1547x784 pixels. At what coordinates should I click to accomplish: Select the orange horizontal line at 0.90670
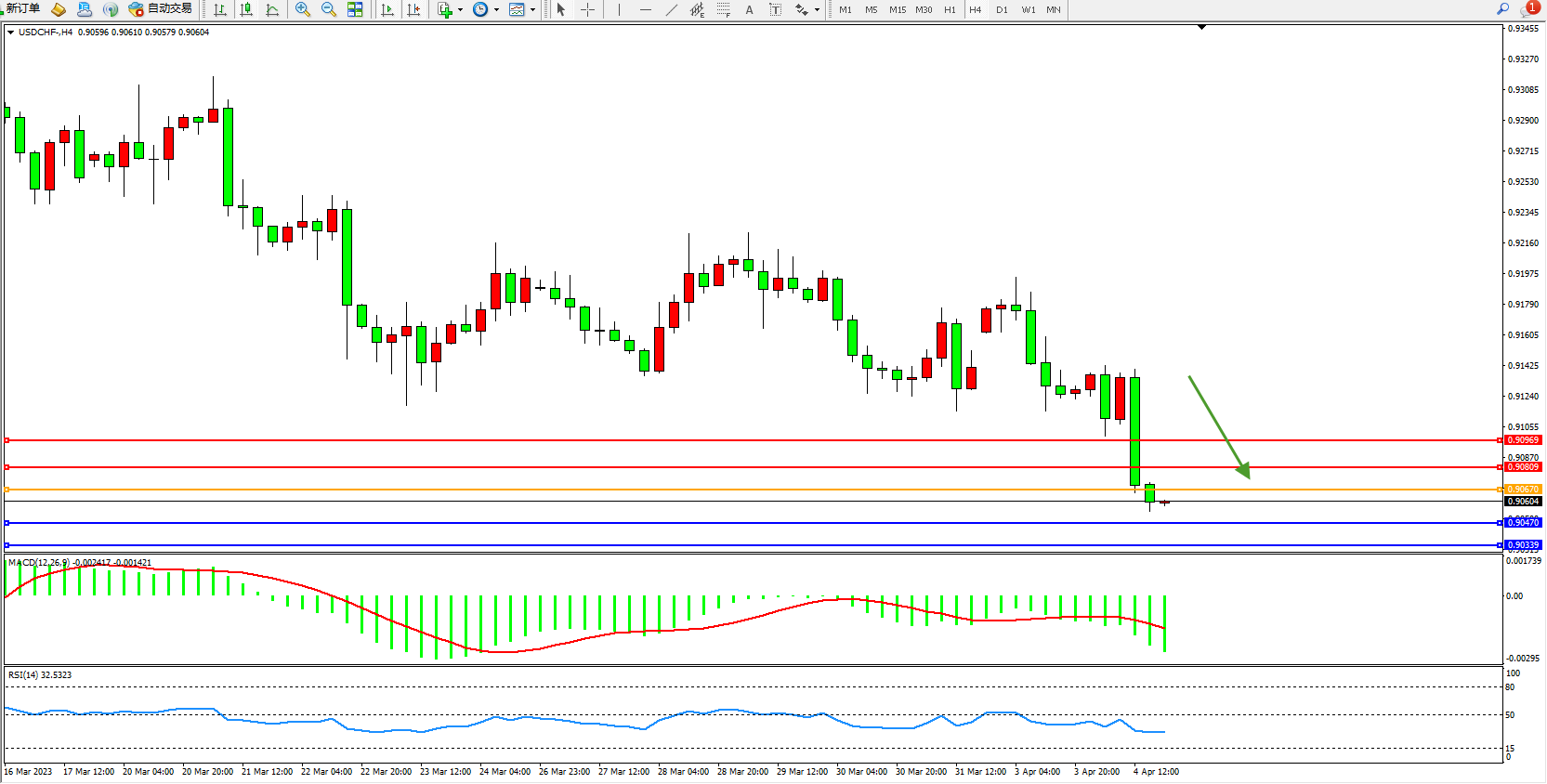coord(743,490)
